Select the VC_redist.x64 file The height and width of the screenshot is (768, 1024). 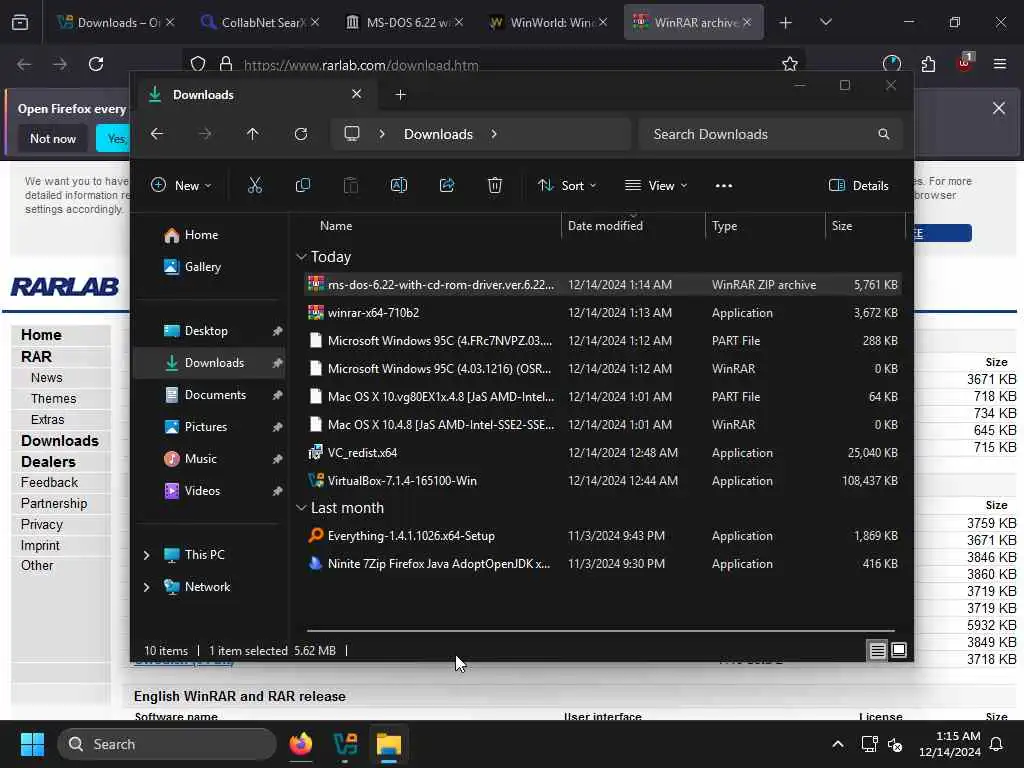point(603,453)
